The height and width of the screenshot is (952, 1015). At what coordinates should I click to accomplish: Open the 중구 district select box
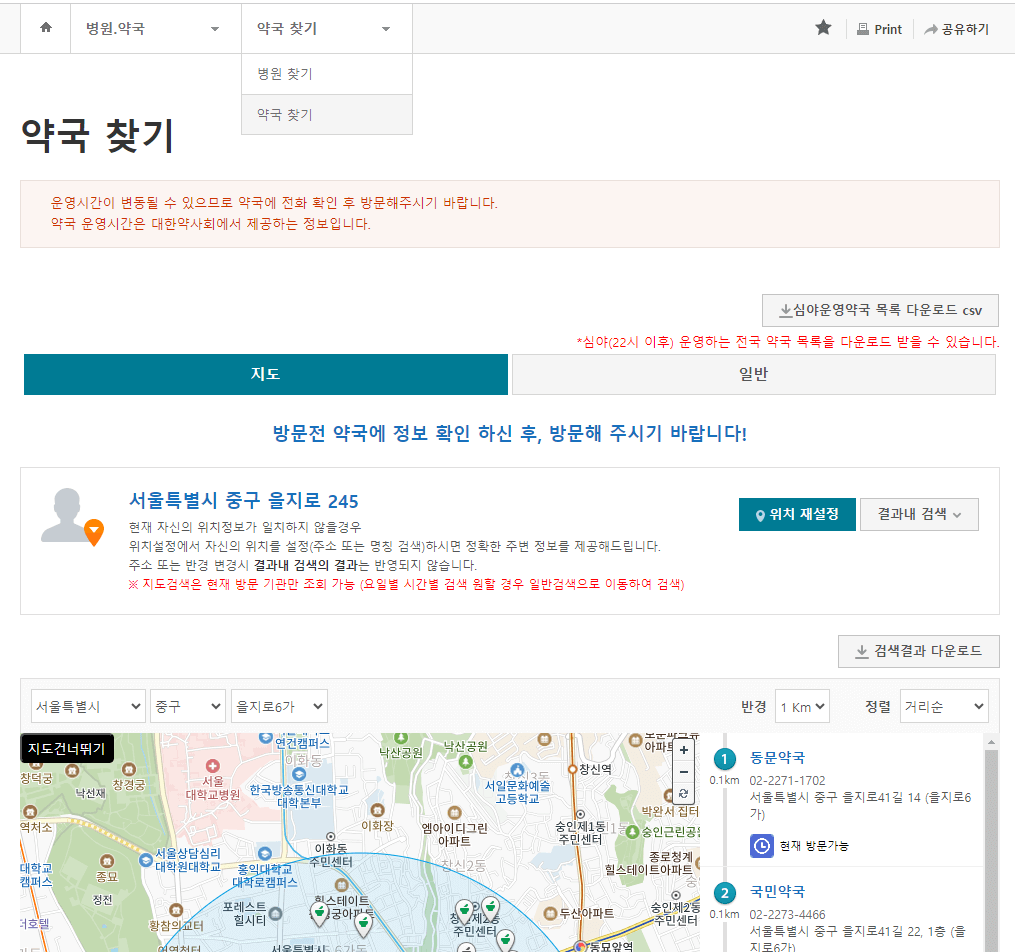pos(188,706)
